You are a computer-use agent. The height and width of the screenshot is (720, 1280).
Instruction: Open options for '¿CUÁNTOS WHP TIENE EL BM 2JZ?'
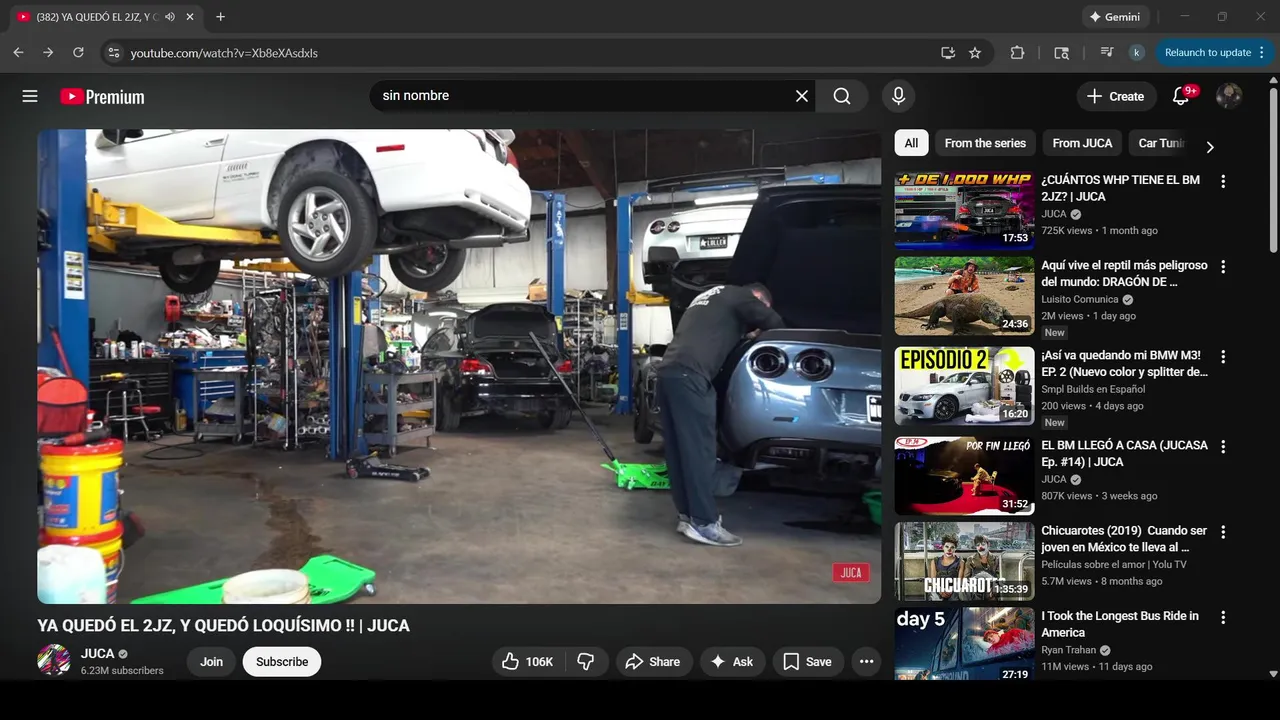pos(1222,181)
